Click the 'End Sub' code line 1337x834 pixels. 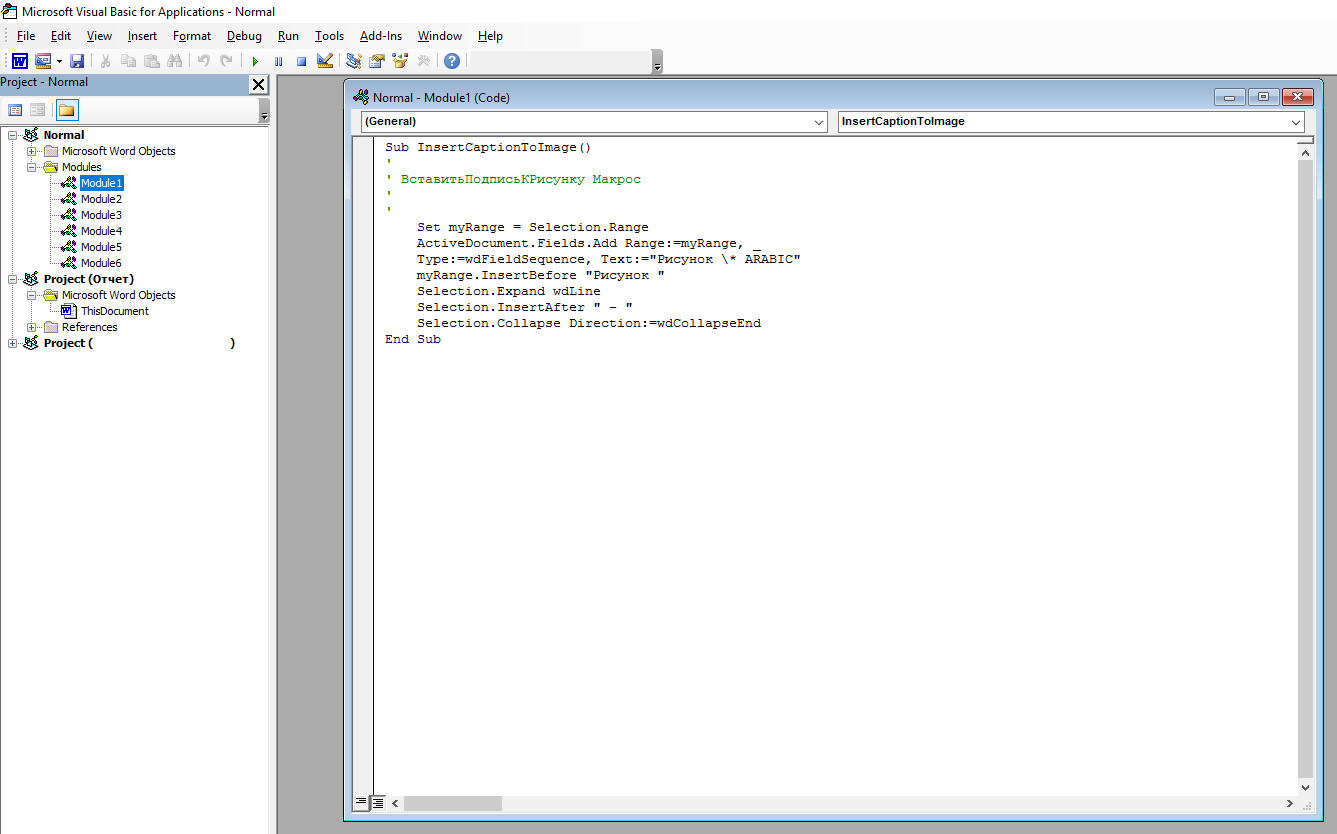(x=413, y=339)
